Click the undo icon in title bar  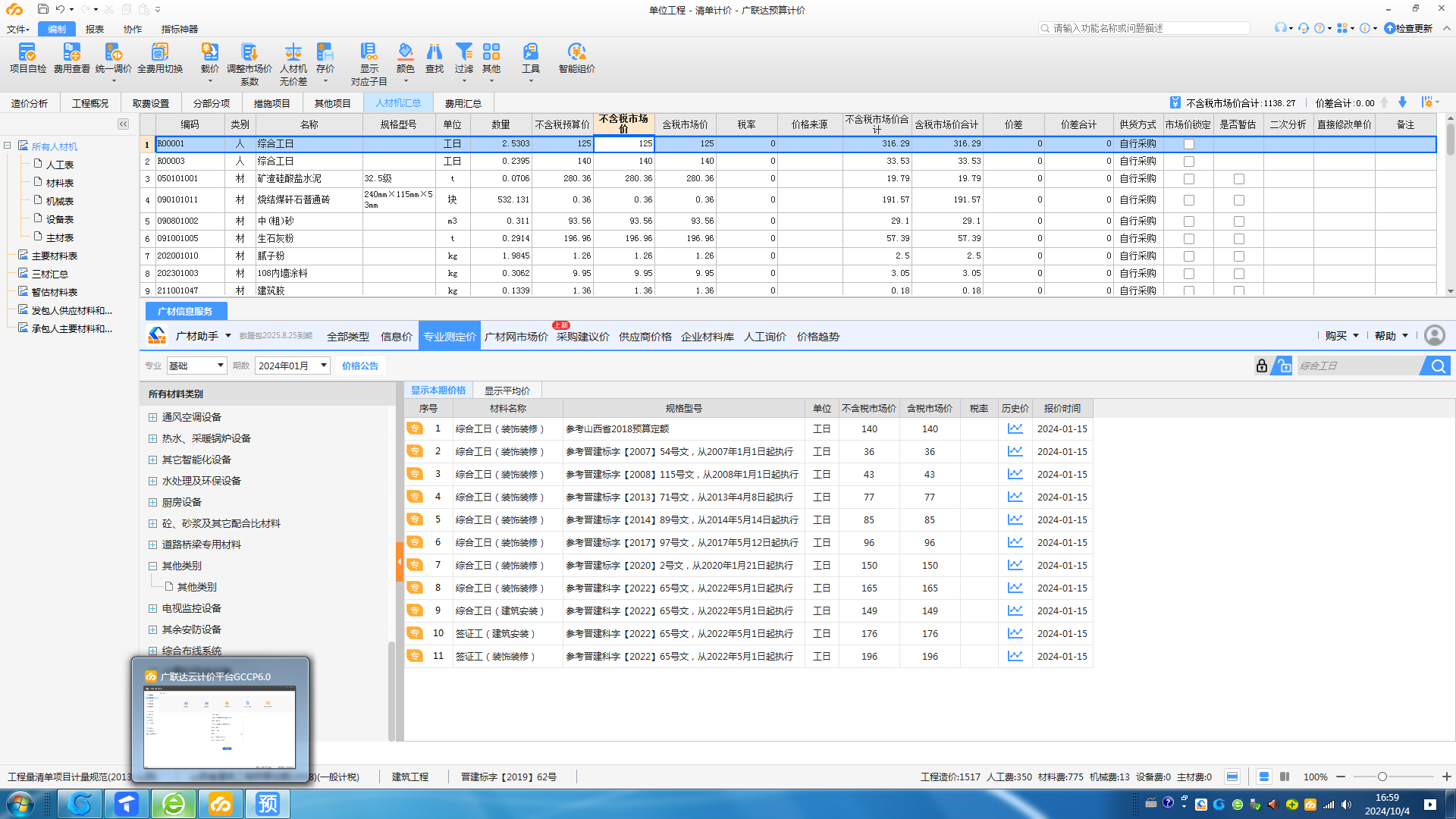click(60, 9)
